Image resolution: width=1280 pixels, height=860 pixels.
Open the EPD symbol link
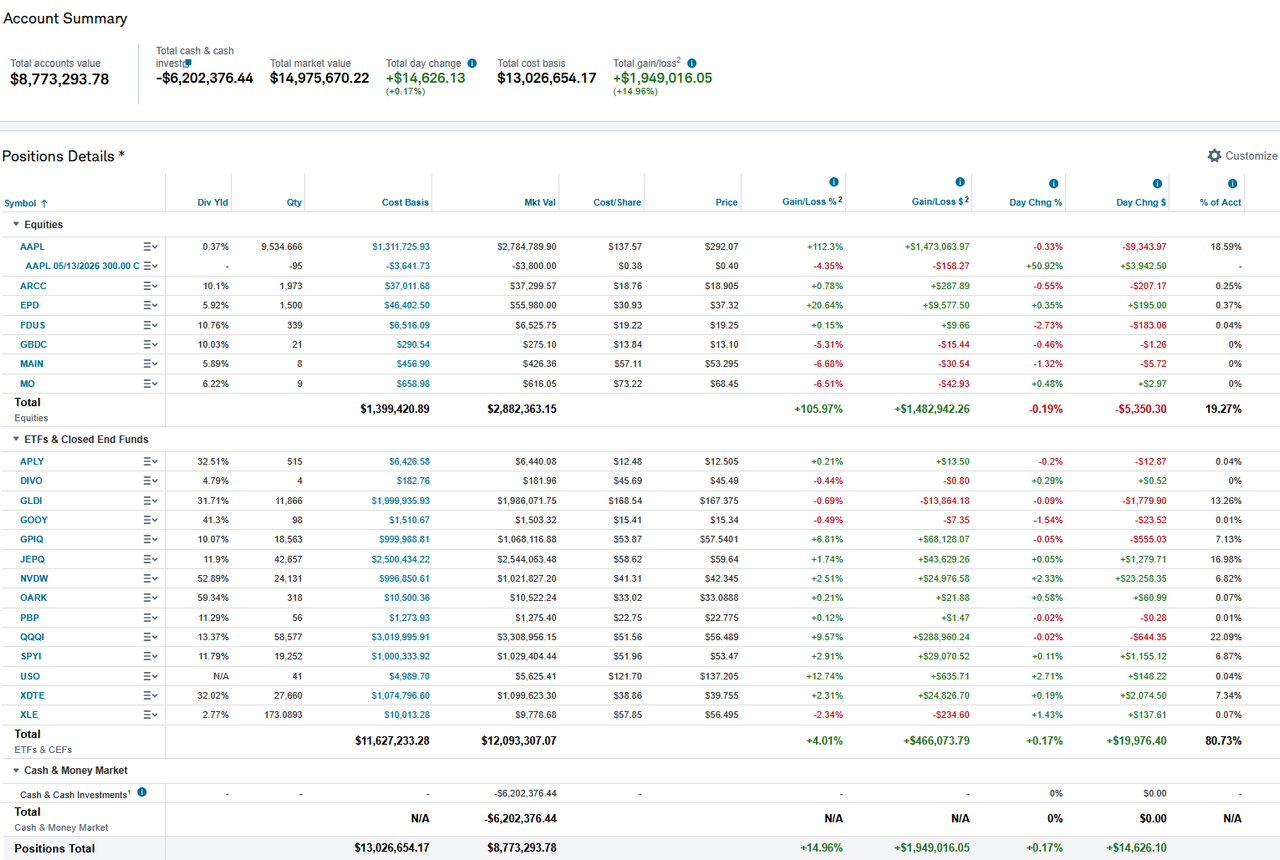(30, 305)
